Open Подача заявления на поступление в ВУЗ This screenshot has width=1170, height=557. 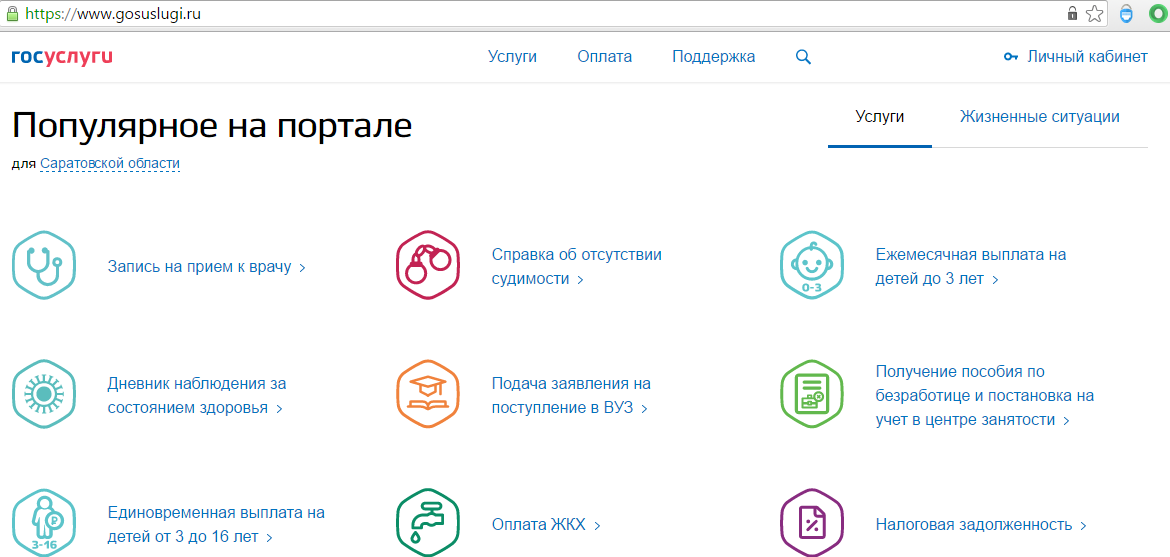572,396
